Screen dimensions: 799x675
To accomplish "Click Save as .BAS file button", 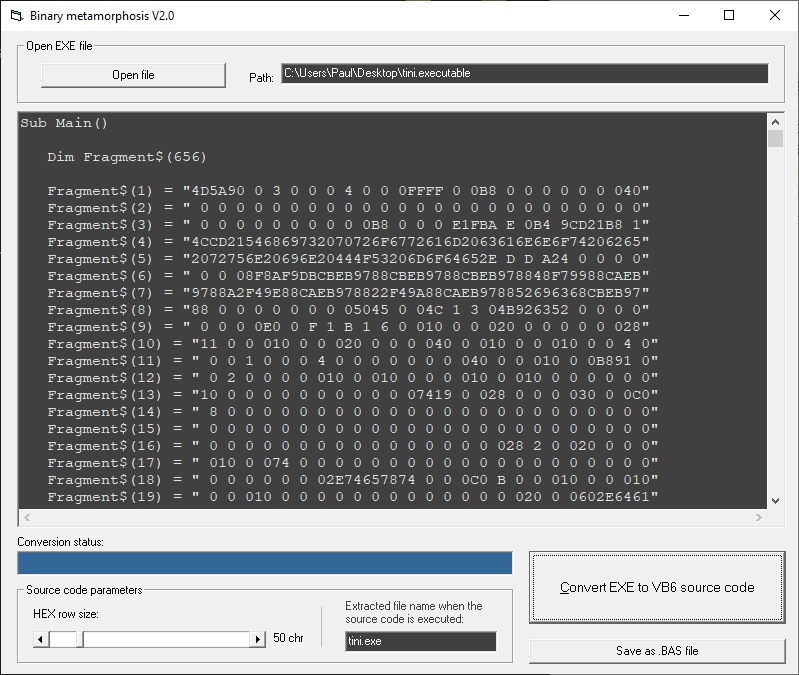I will (657, 651).
